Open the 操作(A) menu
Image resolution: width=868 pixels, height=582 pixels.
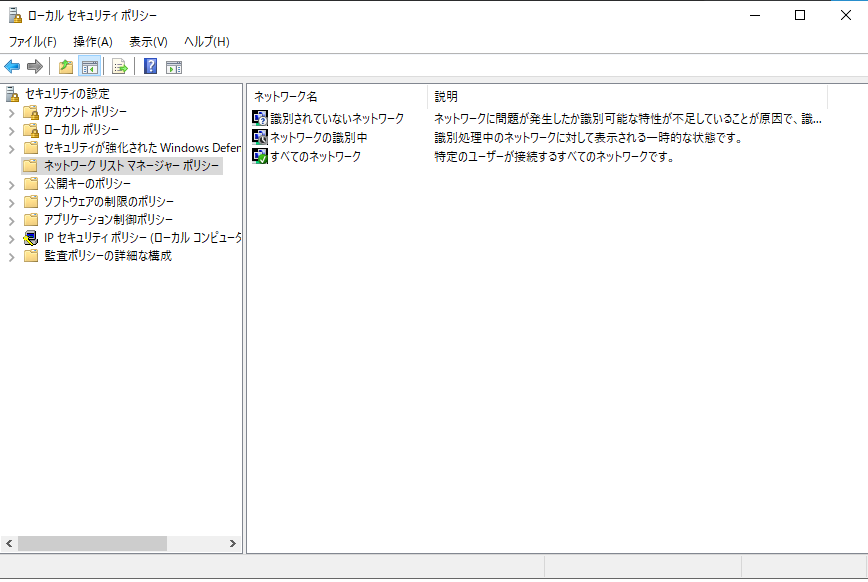pyautogui.click(x=93, y=42)
